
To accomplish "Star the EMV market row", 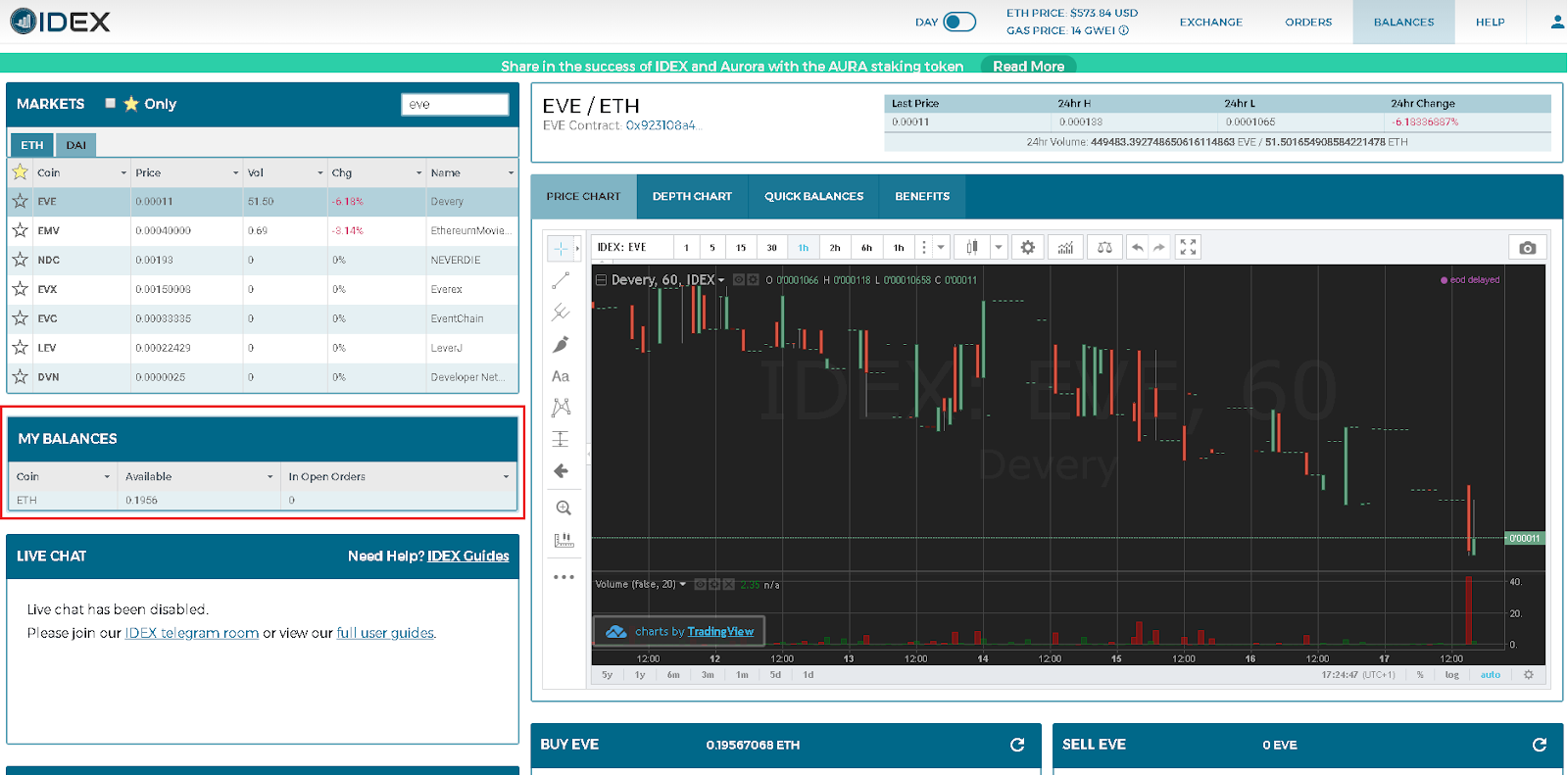I will tap(20, 230).
